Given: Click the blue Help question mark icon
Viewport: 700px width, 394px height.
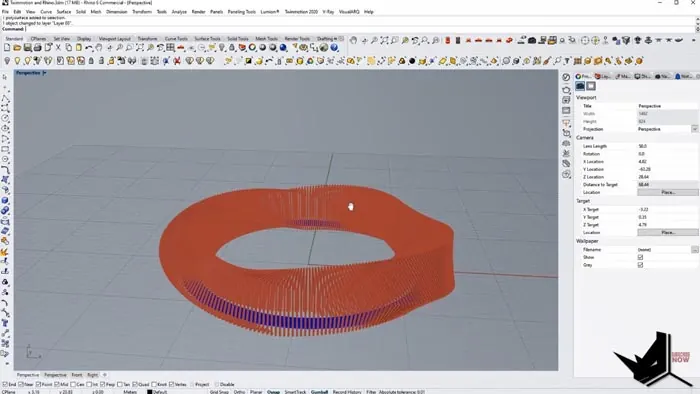Looking at the screenshot, I should click(x=334, y=48).
